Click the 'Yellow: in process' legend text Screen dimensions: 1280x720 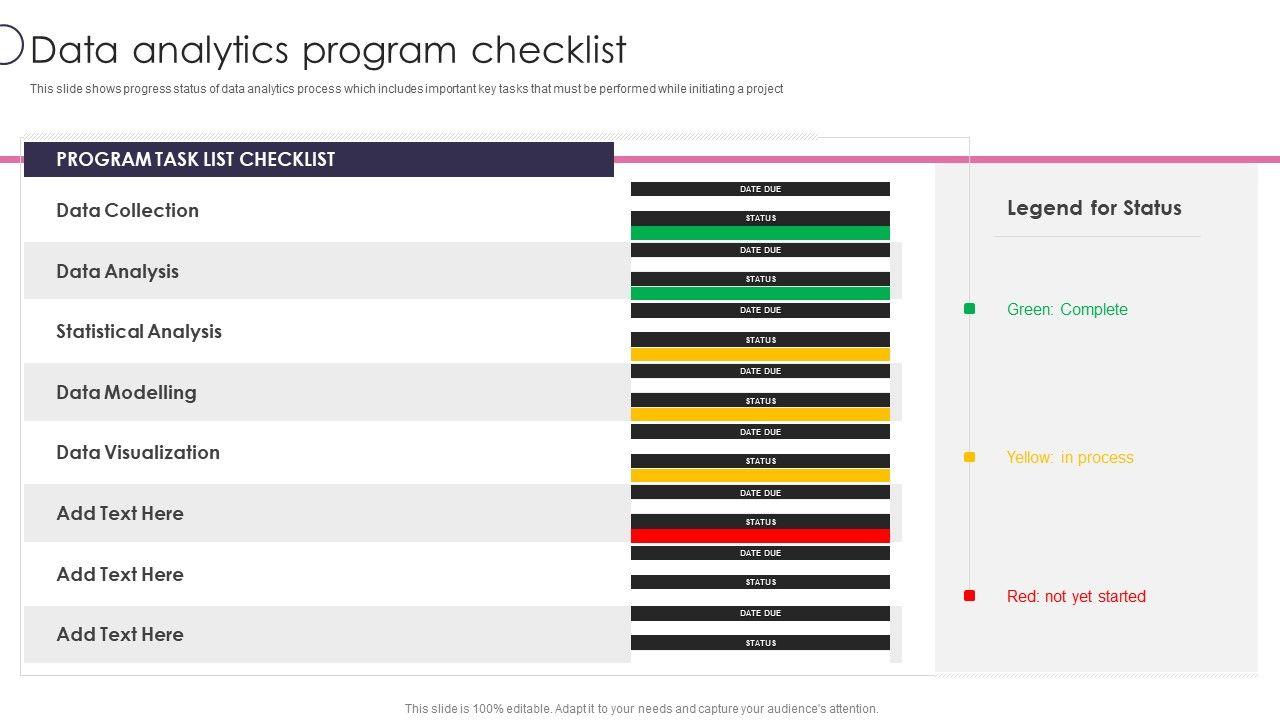point(1070,458)
